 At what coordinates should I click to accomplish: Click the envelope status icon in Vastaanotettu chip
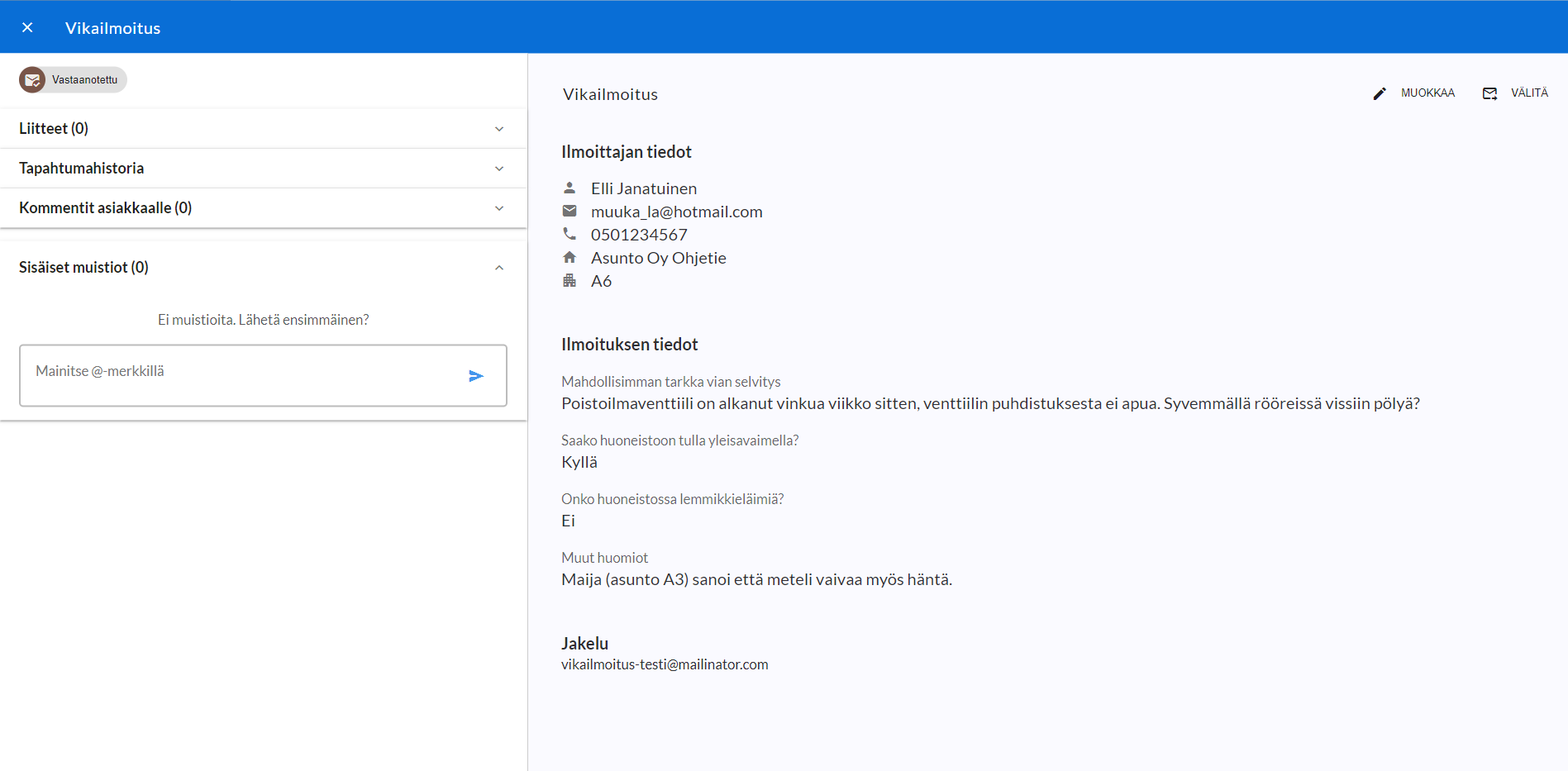pos(32,80)
